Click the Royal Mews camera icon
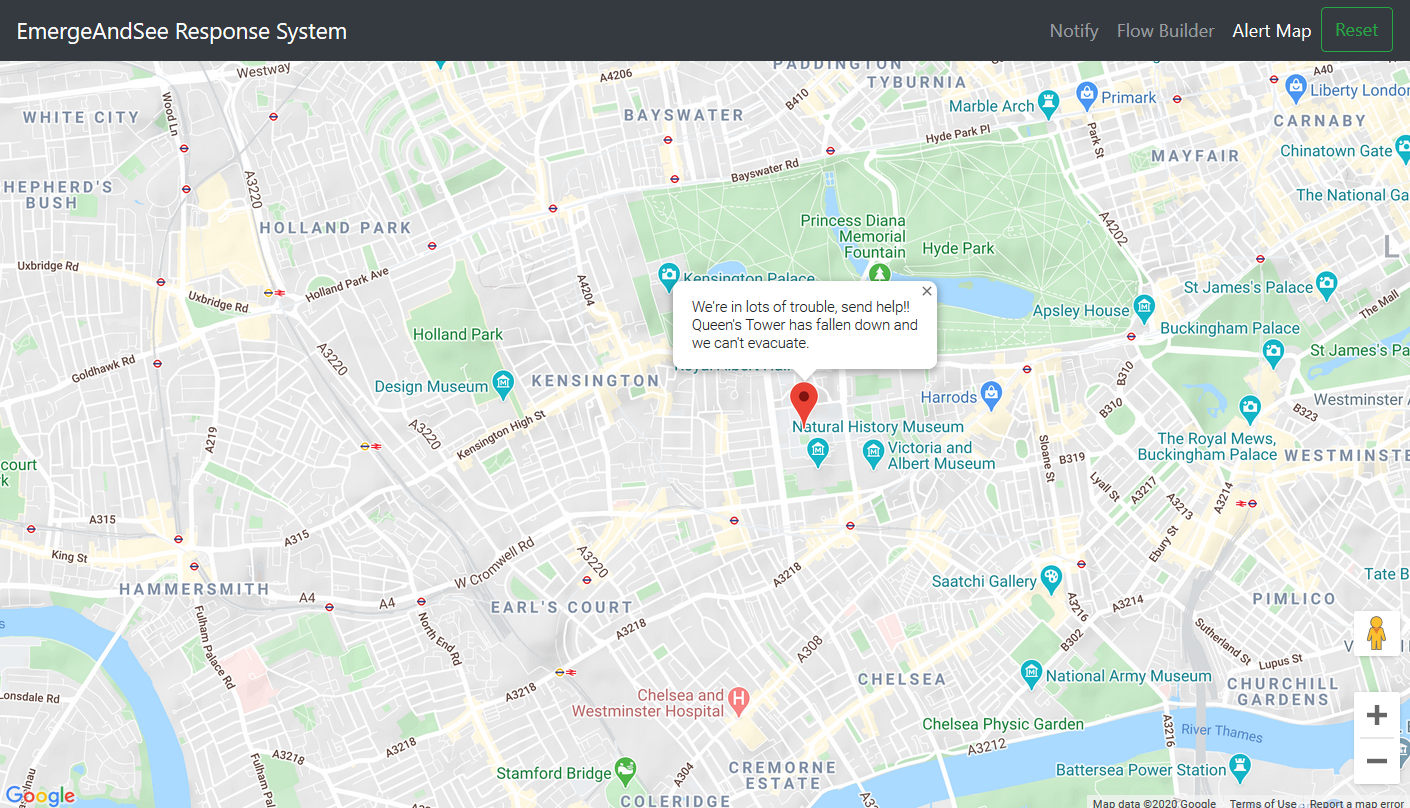The width and height of the screenshot is (1410, 808). 1249,407
